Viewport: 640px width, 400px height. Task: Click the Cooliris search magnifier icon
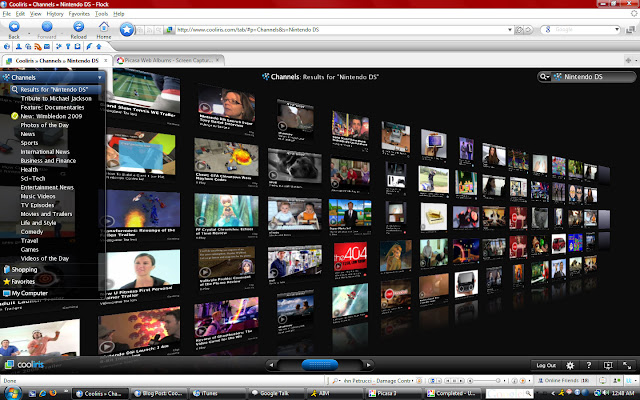coord(544,76)
